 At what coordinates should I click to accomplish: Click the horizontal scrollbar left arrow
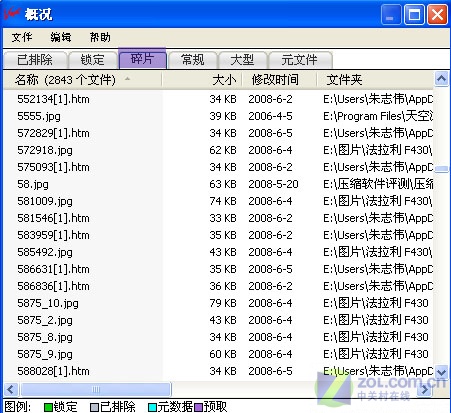pos(11,389)
